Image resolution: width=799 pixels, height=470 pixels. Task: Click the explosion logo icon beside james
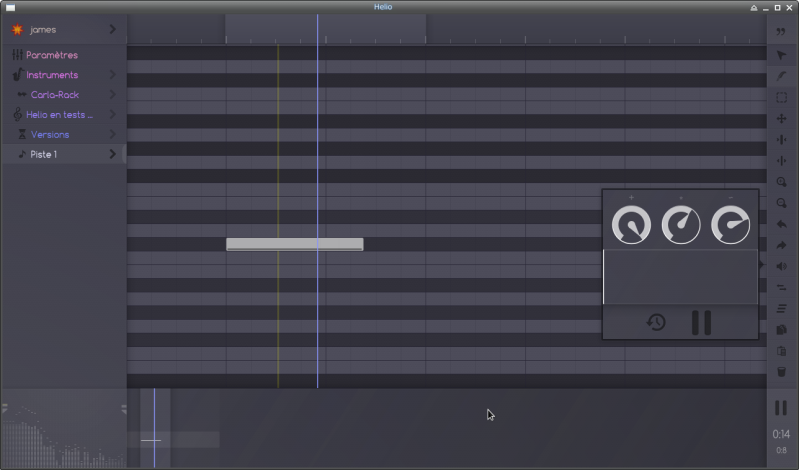click(x=17, y=30)
